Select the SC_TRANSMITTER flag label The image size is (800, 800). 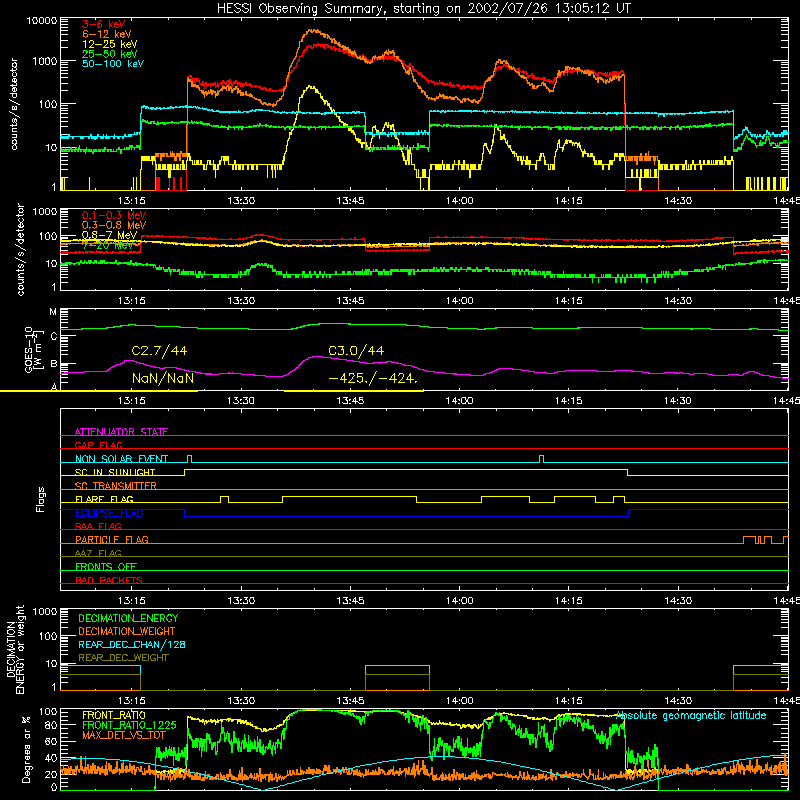(115, 485)
